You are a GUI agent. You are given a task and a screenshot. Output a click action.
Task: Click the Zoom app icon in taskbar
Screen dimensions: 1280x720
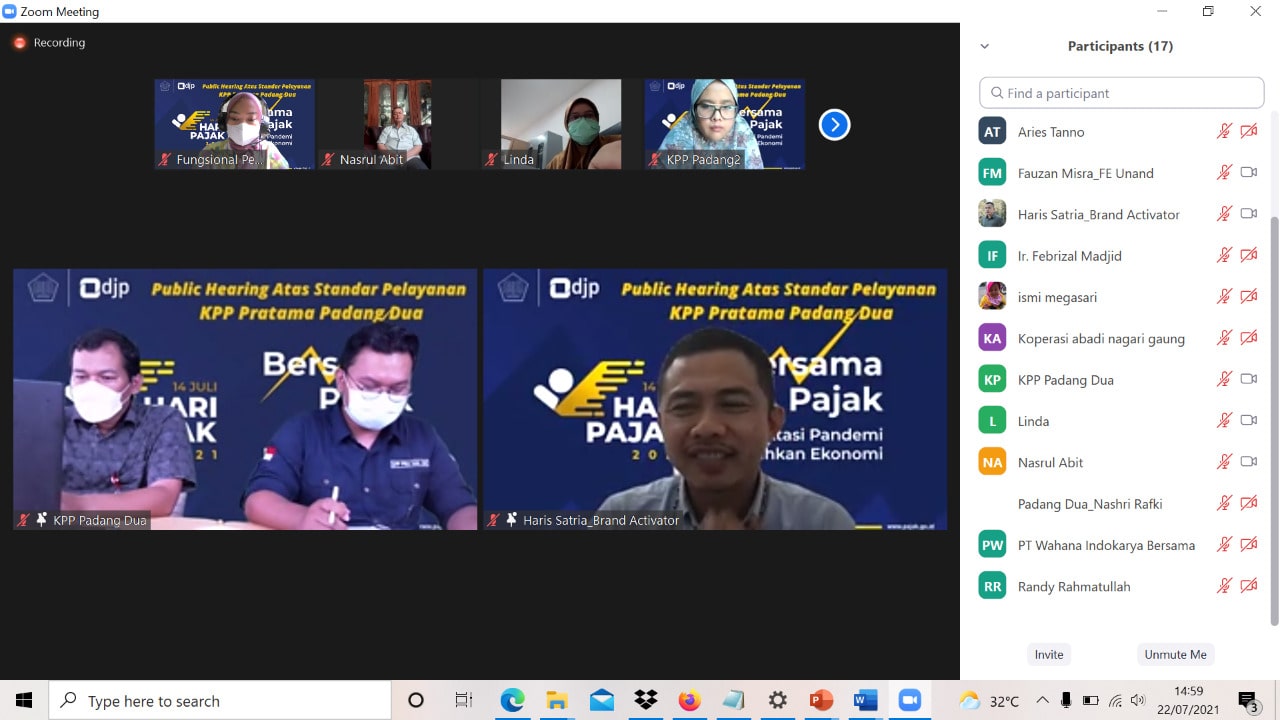[909, 700]
